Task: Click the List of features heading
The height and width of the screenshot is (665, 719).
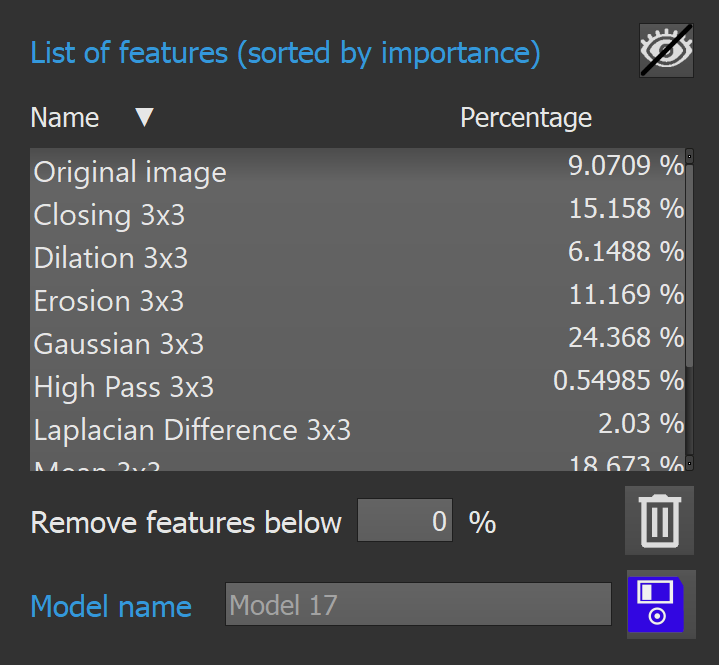Action: pyautogui.click(x=285, y=53)
